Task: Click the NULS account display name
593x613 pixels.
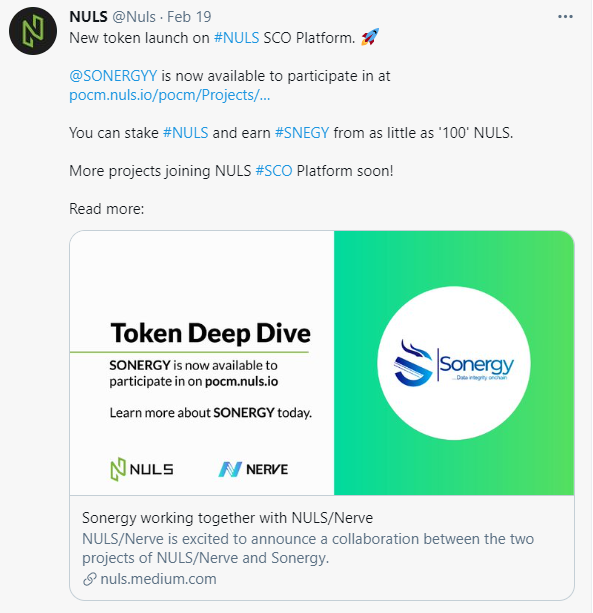Action: point(88,17)
